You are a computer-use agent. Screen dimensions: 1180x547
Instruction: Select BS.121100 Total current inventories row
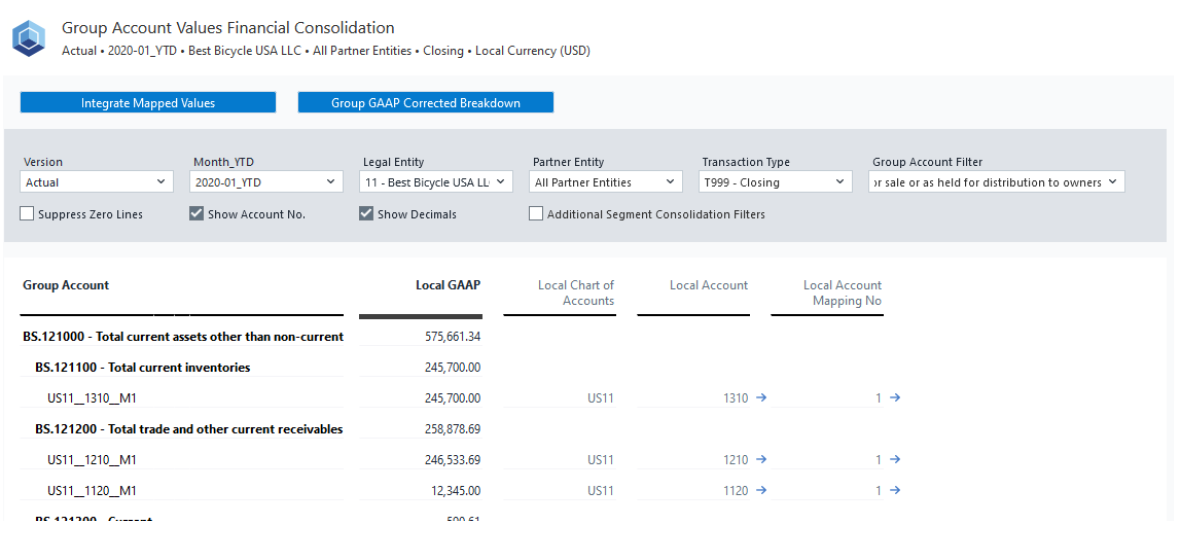click(x=142, y=367)
